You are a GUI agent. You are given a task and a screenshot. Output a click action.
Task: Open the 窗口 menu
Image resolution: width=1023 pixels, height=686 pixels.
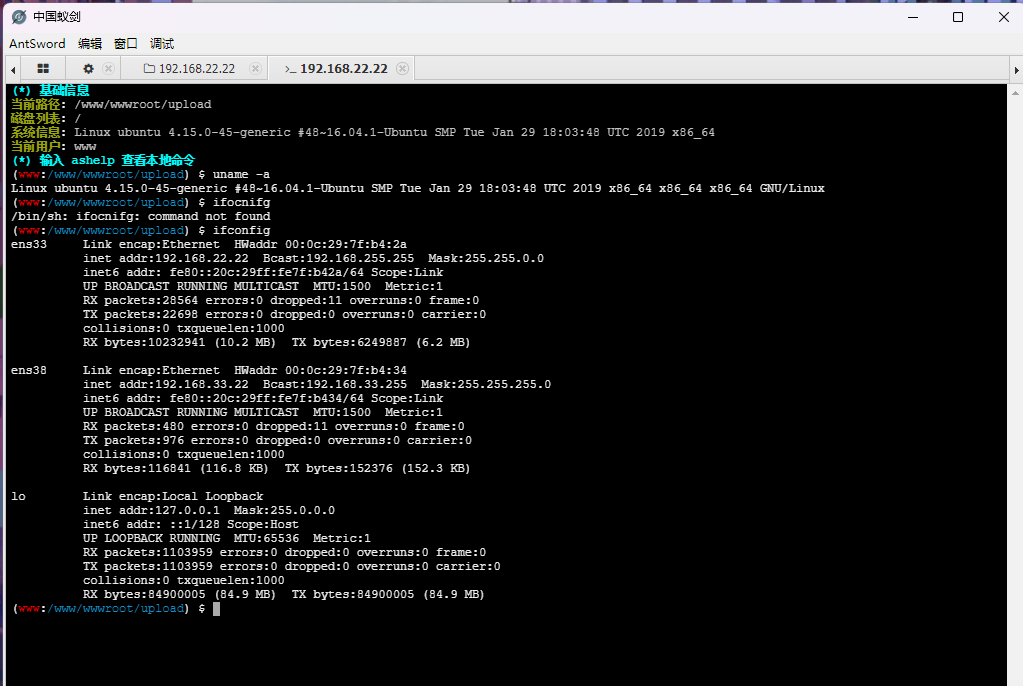click(x=125, y=44)
